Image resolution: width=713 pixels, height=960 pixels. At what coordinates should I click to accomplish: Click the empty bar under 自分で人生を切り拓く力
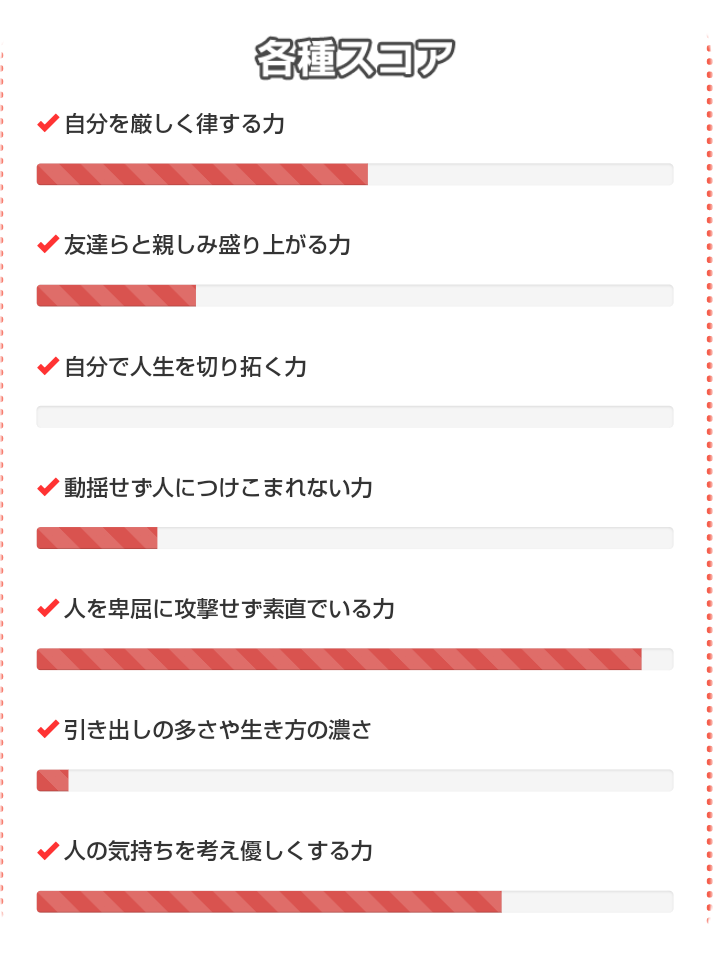pos(355,417)
